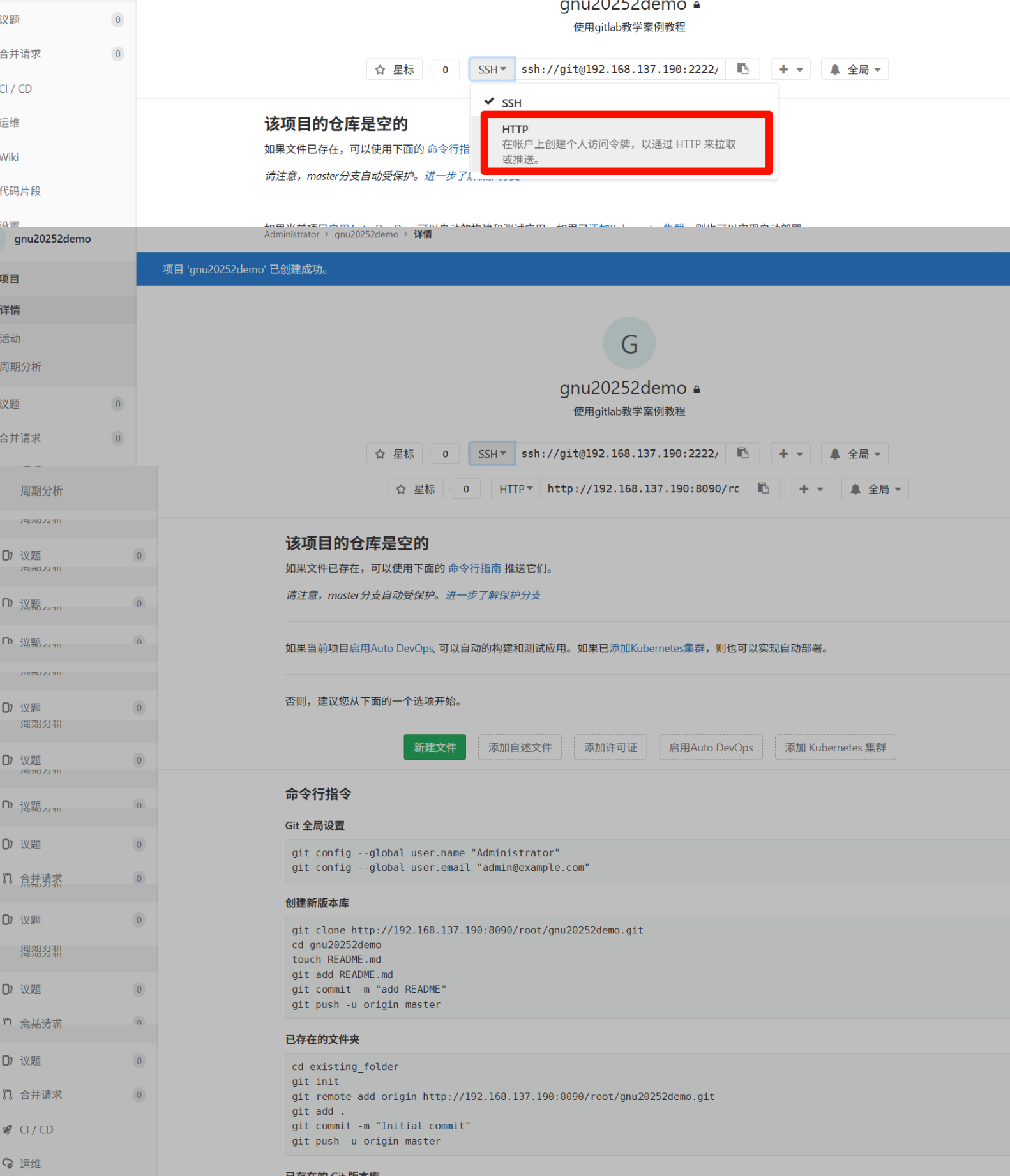Open the SSH dropdown above the open protocol menu
Image resolution: width=1010 pixels, height=1176 pixels.
[492, 69]
